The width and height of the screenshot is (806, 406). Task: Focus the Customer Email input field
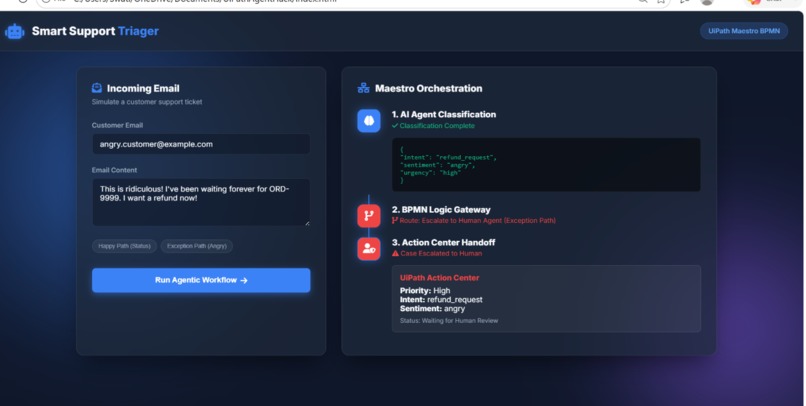(201, 144)
